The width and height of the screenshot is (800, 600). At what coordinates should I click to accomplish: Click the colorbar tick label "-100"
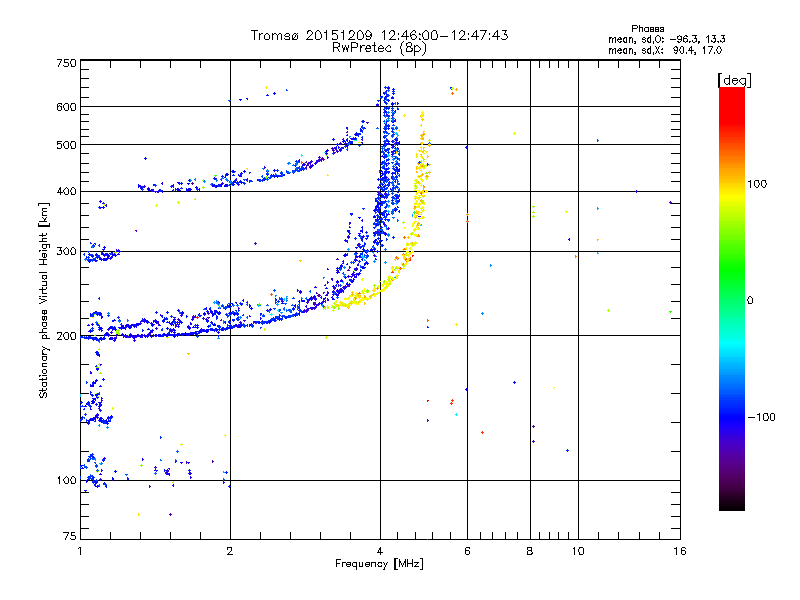click(x=762, y=417)
